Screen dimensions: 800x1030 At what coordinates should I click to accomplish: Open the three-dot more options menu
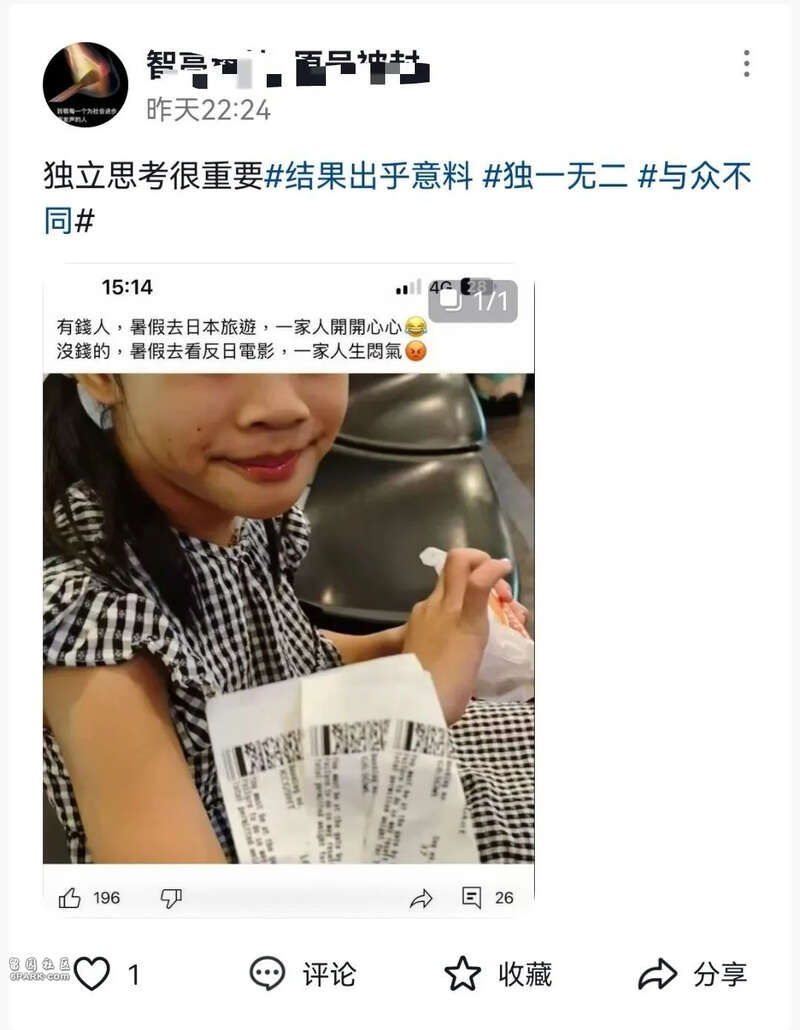[x=746, y=64]
